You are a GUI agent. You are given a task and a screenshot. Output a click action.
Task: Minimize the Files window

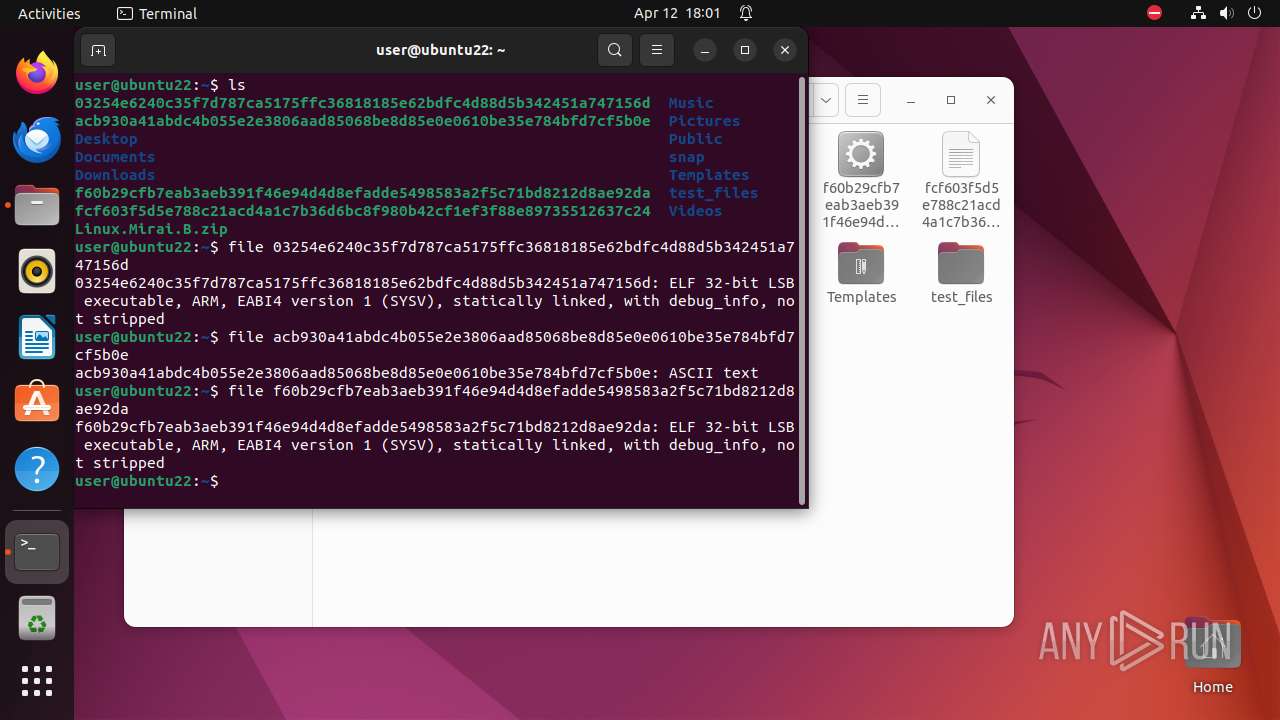click(911, 100)
